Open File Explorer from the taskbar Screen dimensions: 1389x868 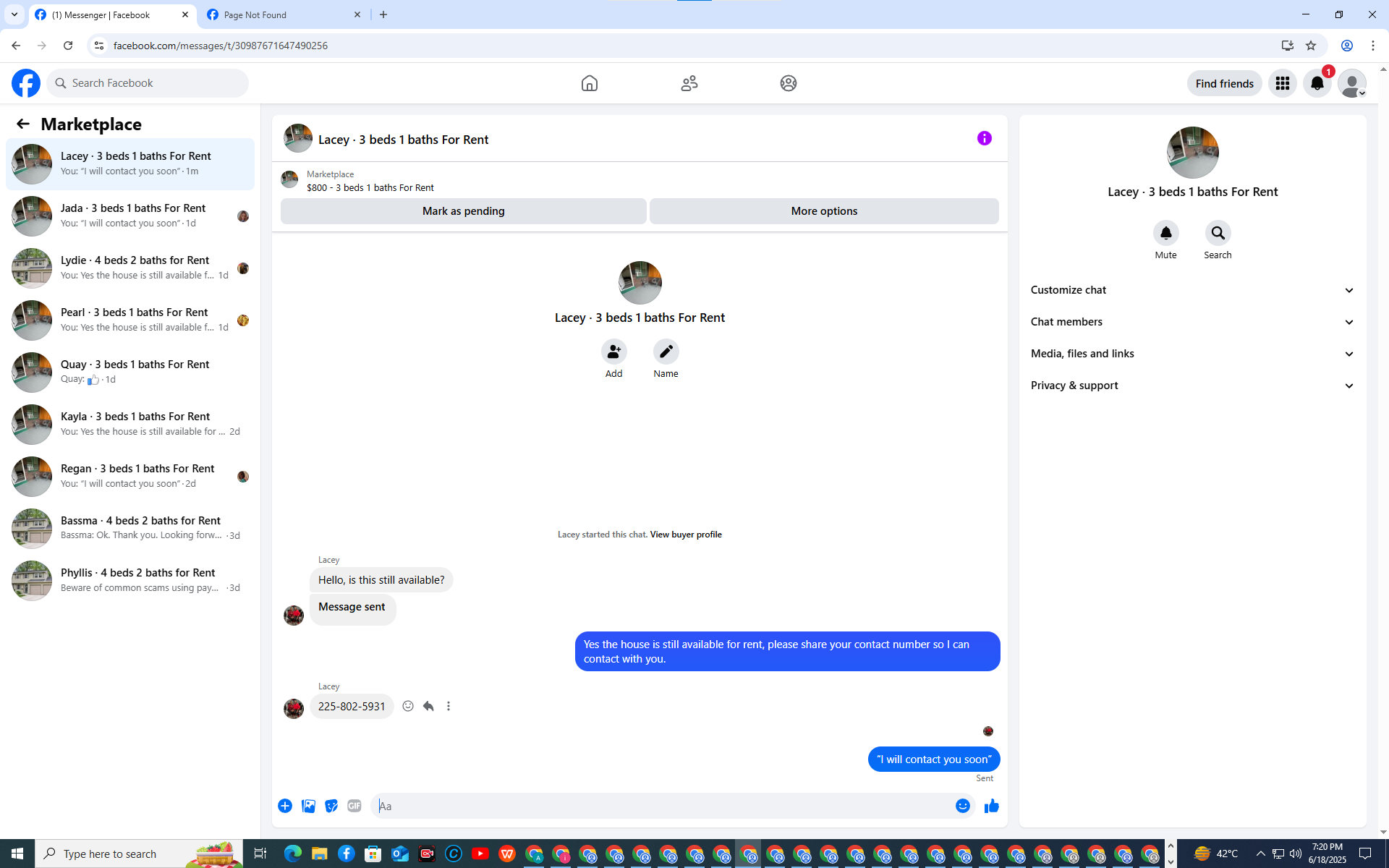click(x=319, y=854)
